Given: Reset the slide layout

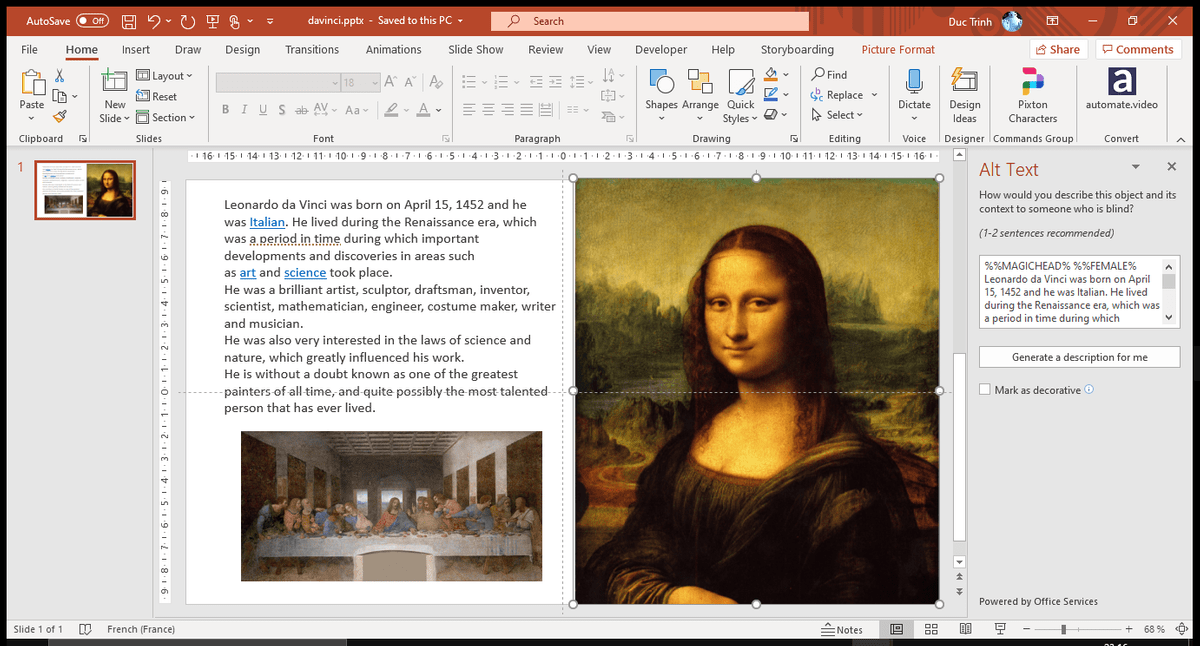Looking at the screenshot, I should (157, 97).
